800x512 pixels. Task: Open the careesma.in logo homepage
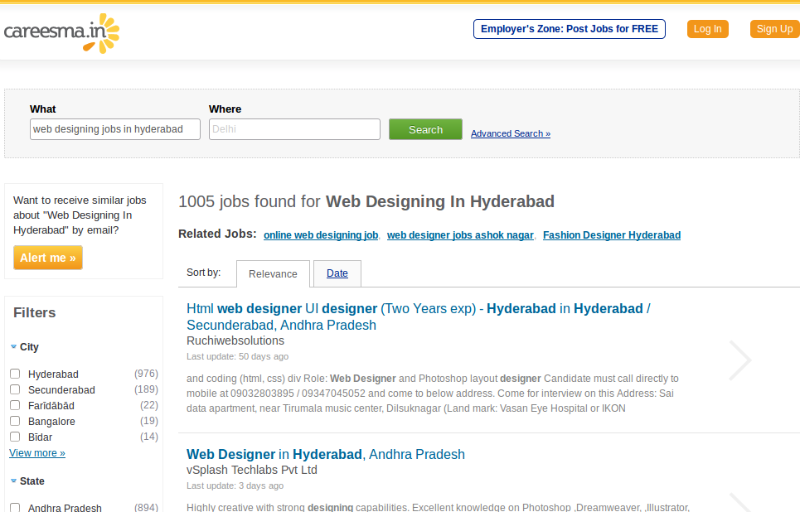[x=62, y=33]
